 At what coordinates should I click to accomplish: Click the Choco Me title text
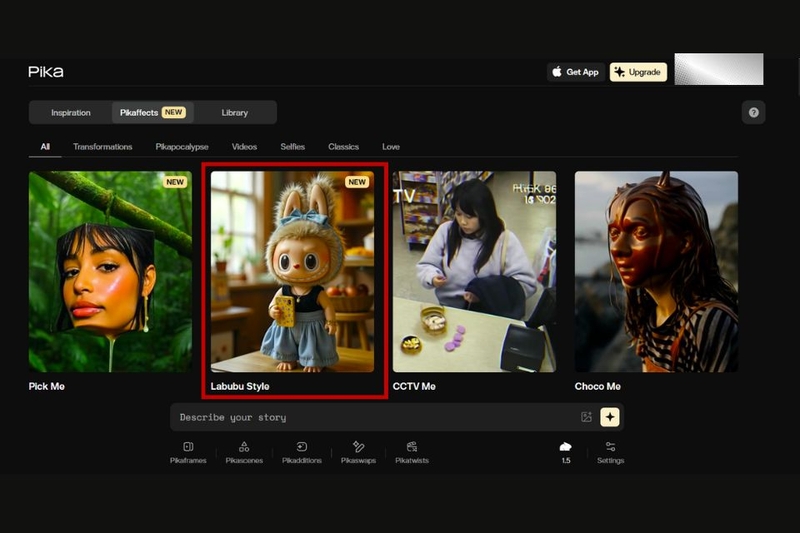(x=597, y=386)
